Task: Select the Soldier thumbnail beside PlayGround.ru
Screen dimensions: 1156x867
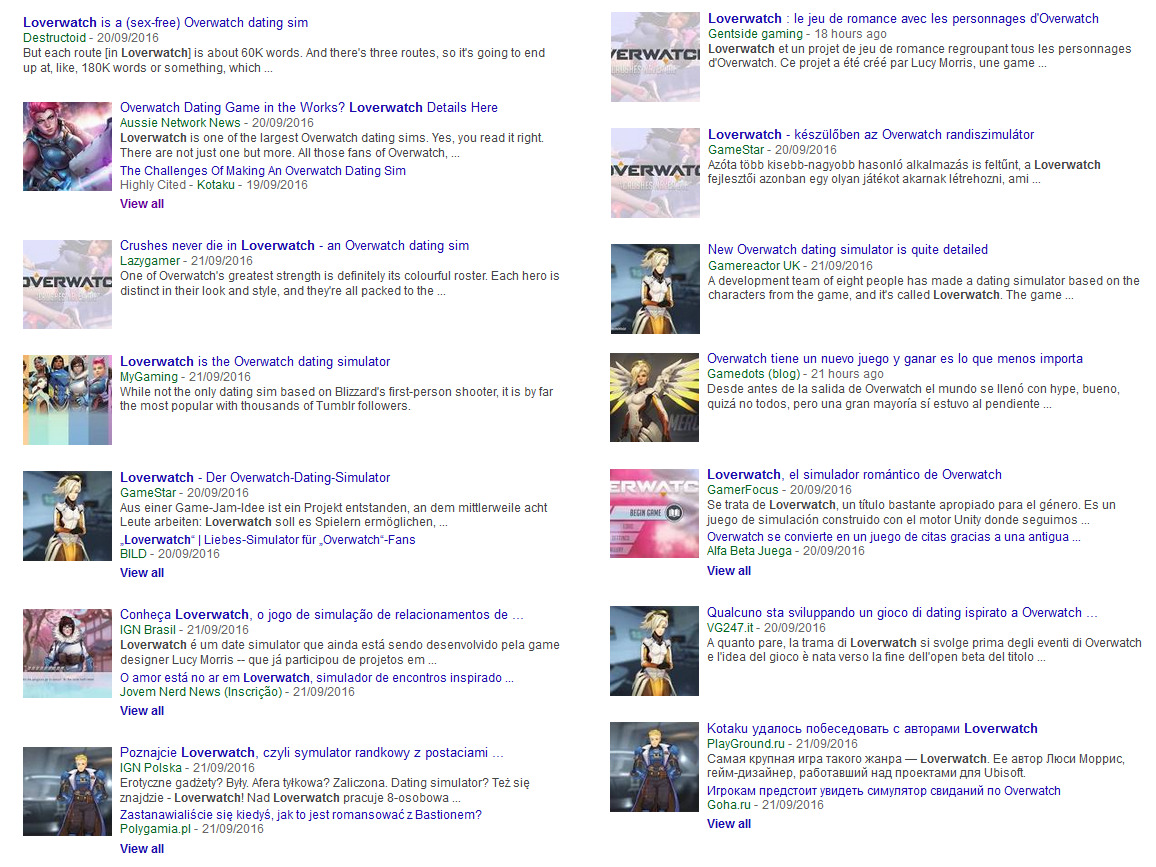Action: pos(655,767)
